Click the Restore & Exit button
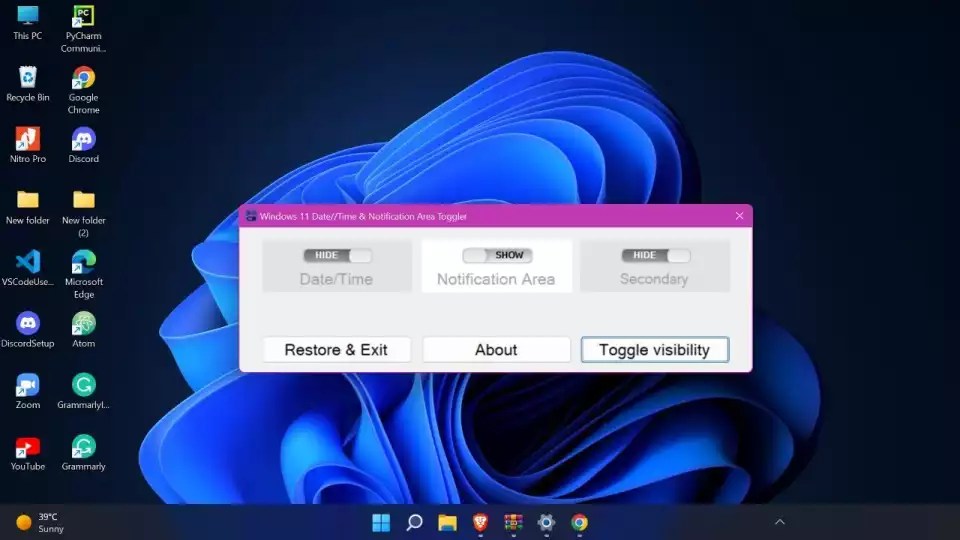The width and height of the screenshot is (960, 540). (336, 350)
